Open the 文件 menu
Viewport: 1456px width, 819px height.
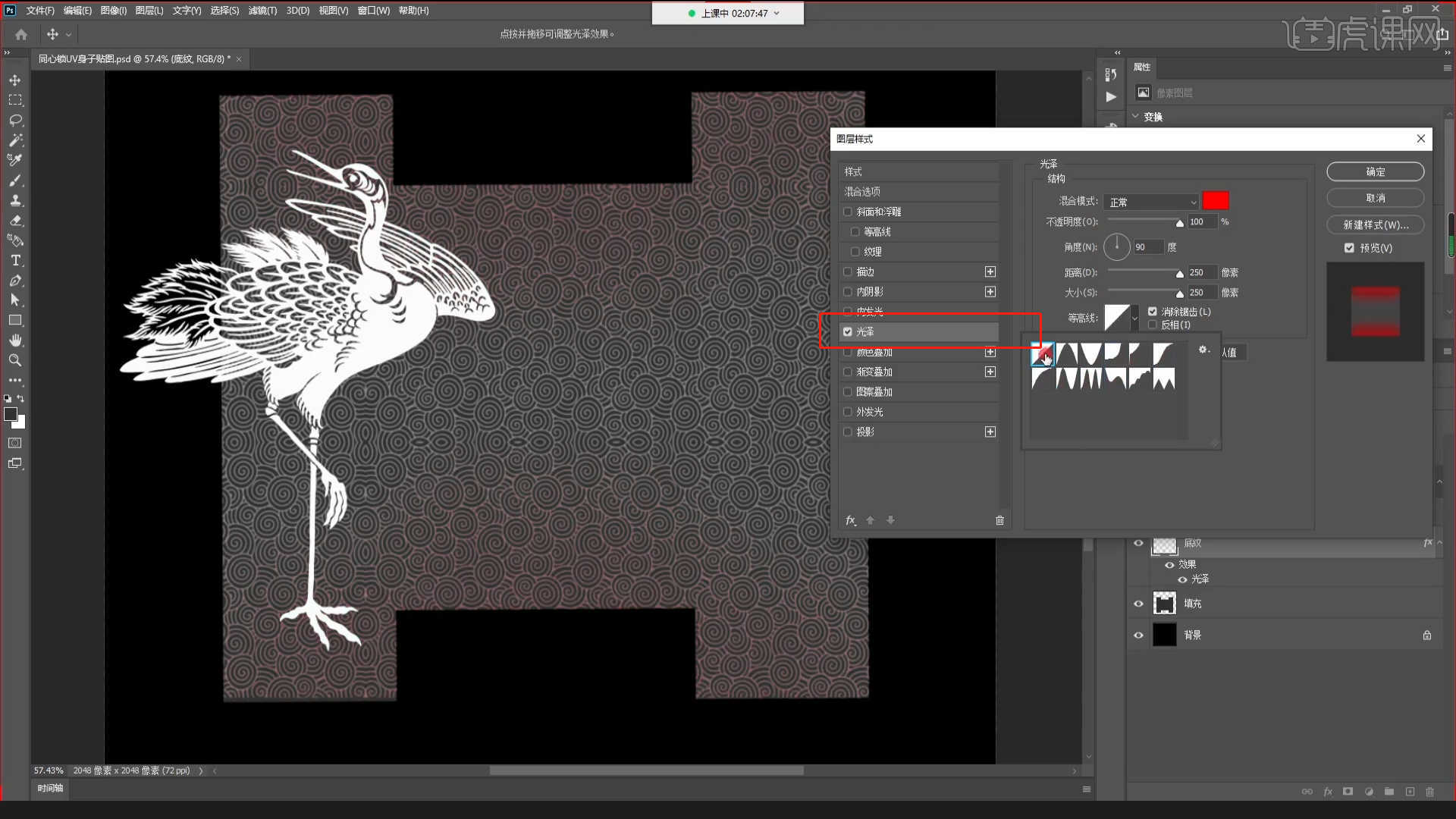point(40,11)
